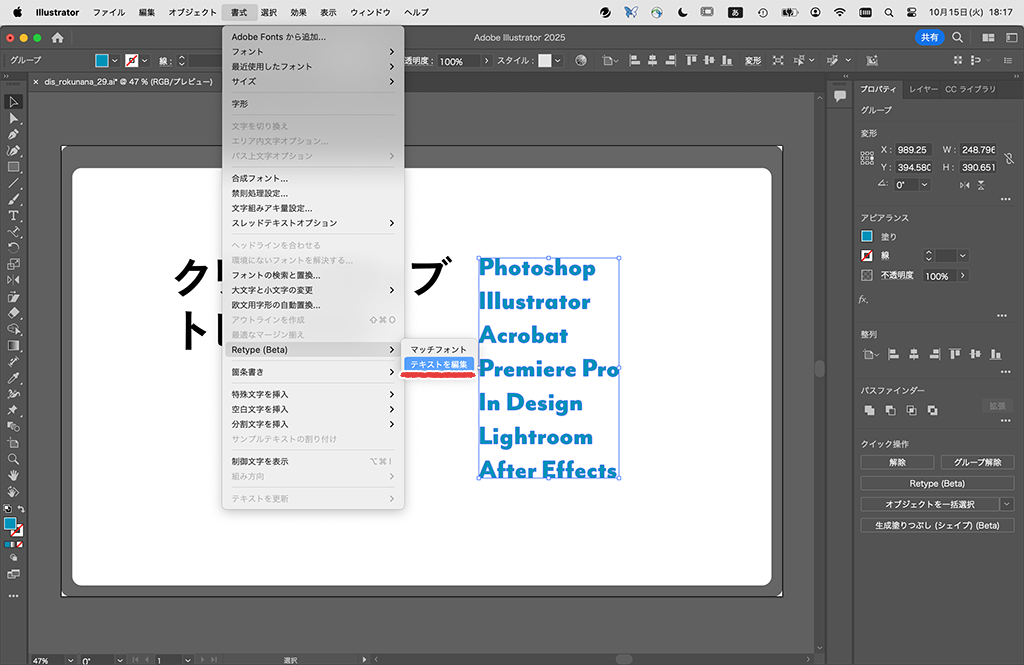The image size is (1024, 665).
Task: Select the Eyedropper tool
Action: point(13,380)
